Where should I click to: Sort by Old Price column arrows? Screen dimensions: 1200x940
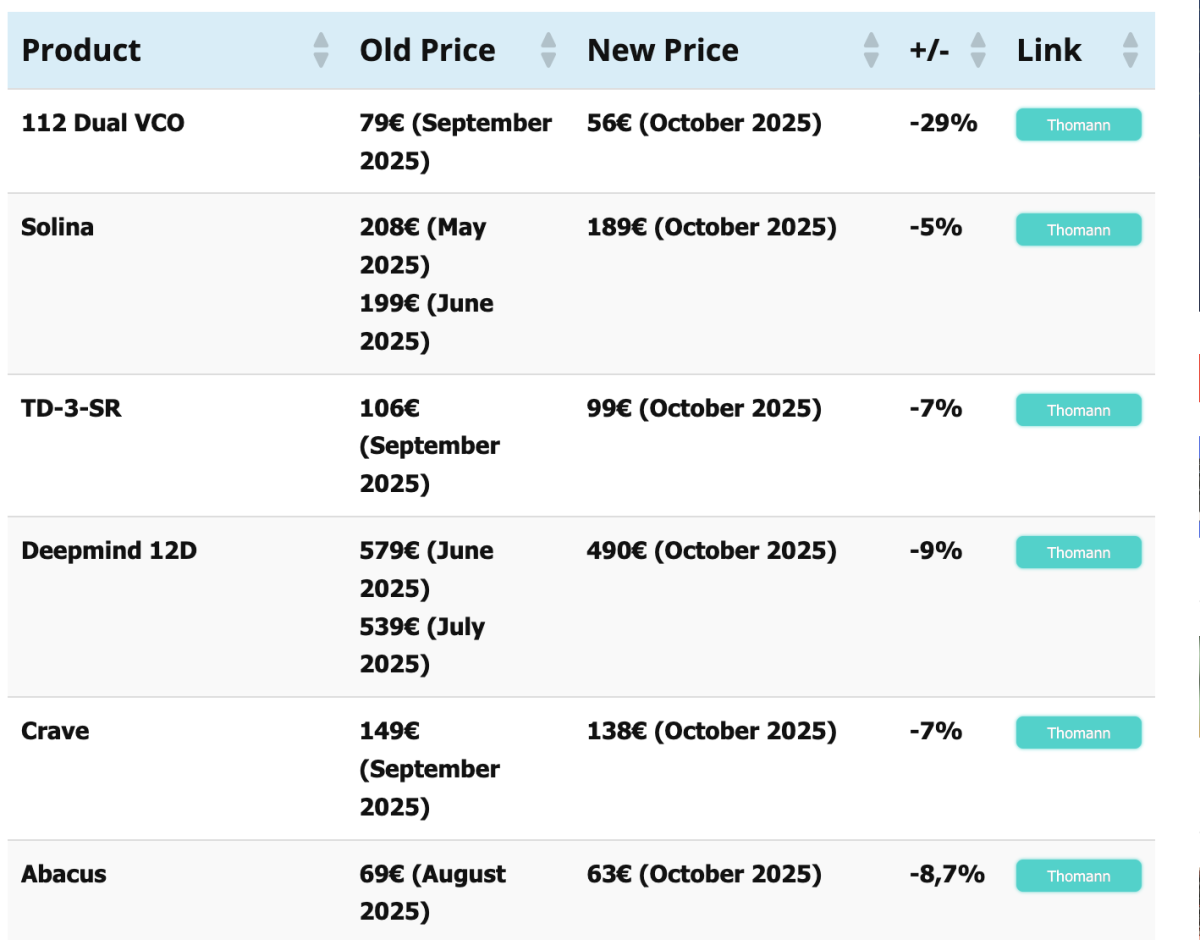548,50
